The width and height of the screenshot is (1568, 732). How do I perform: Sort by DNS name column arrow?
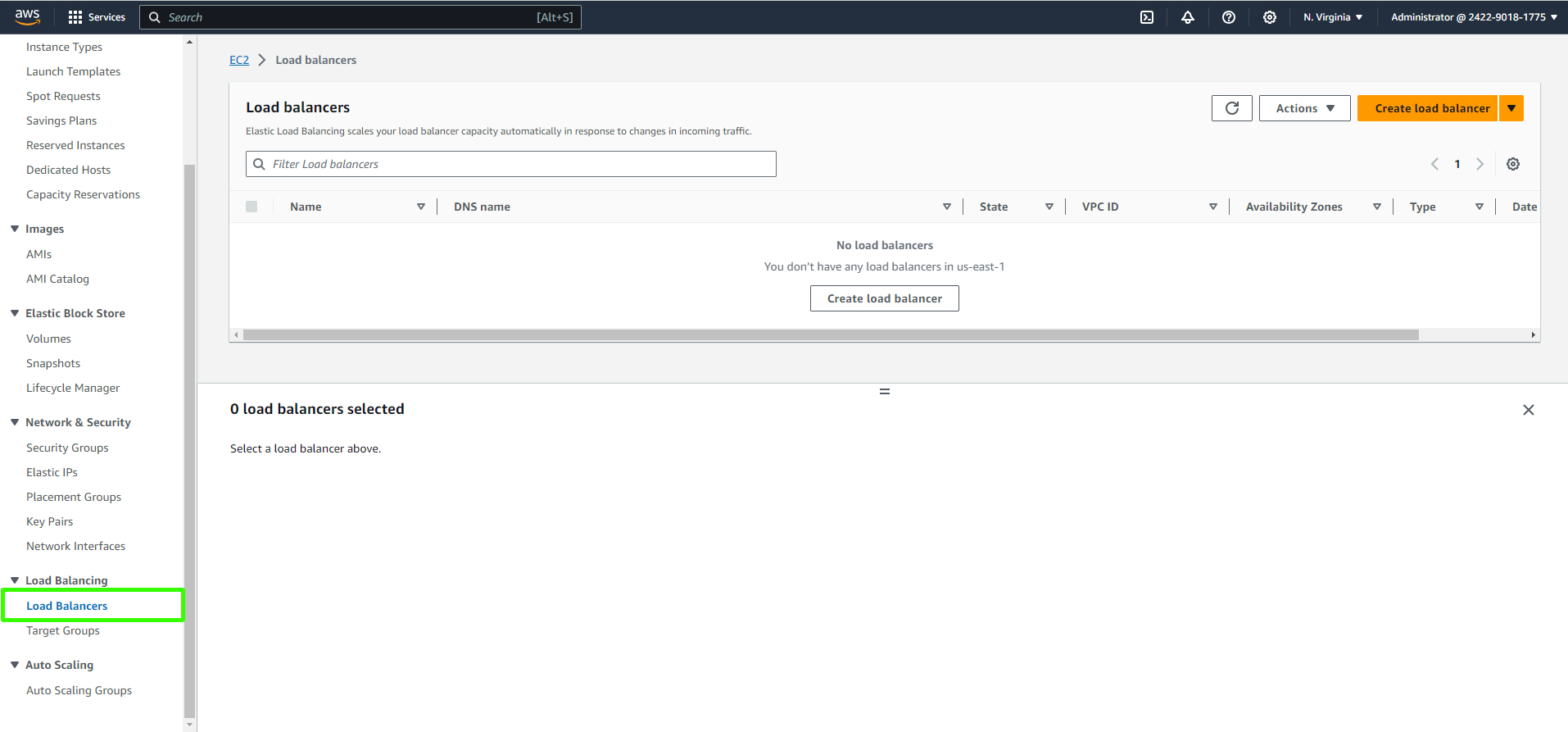point(947,207)
